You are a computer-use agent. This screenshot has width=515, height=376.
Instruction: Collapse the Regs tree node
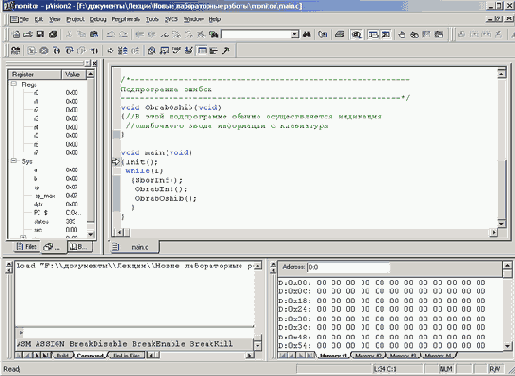[x=14, y=84]
